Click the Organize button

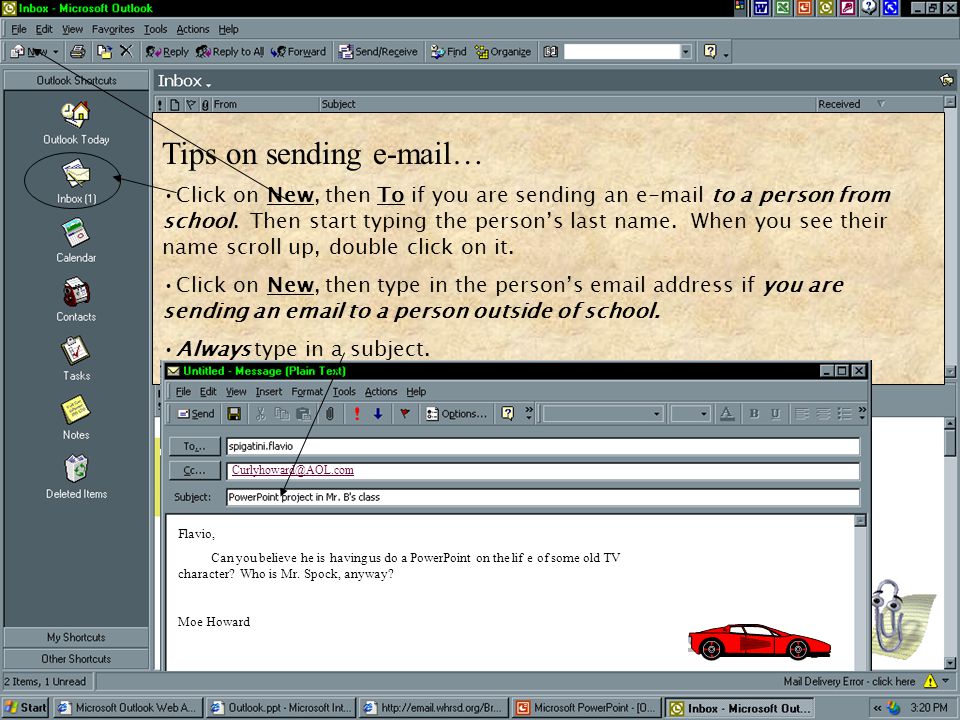503,52
